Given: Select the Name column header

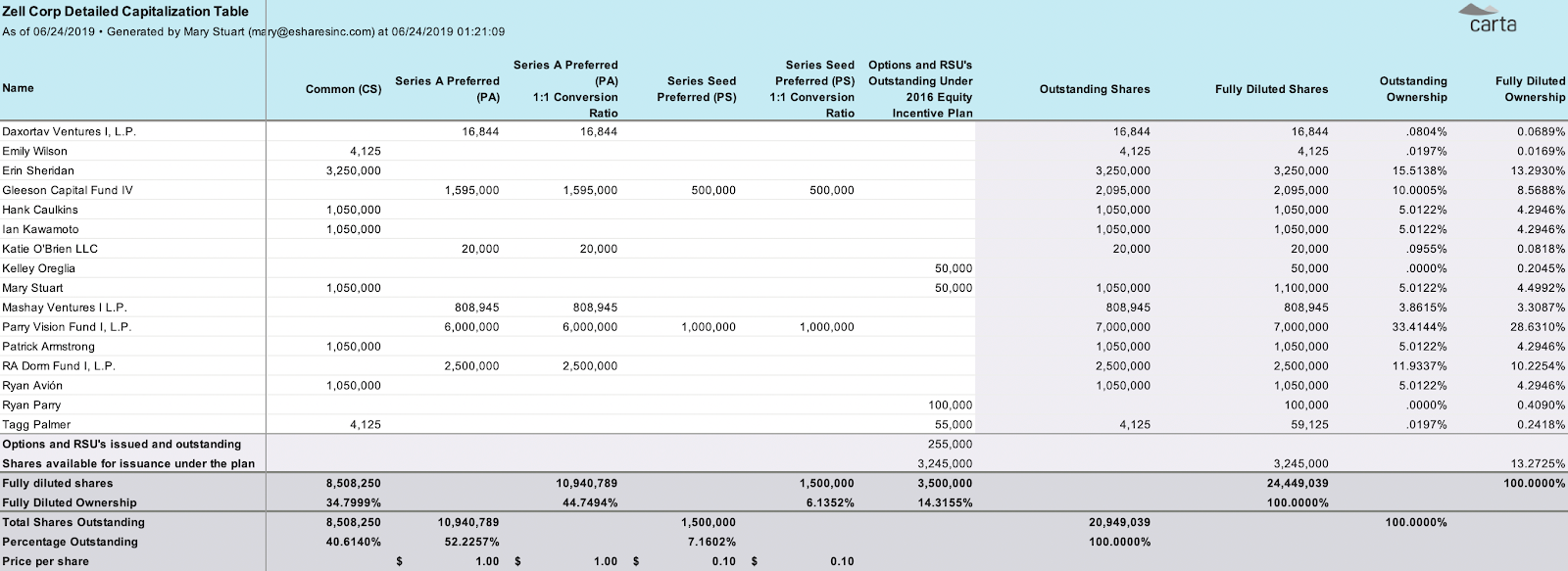Looking at the screenshot, I should coord(19,88).
